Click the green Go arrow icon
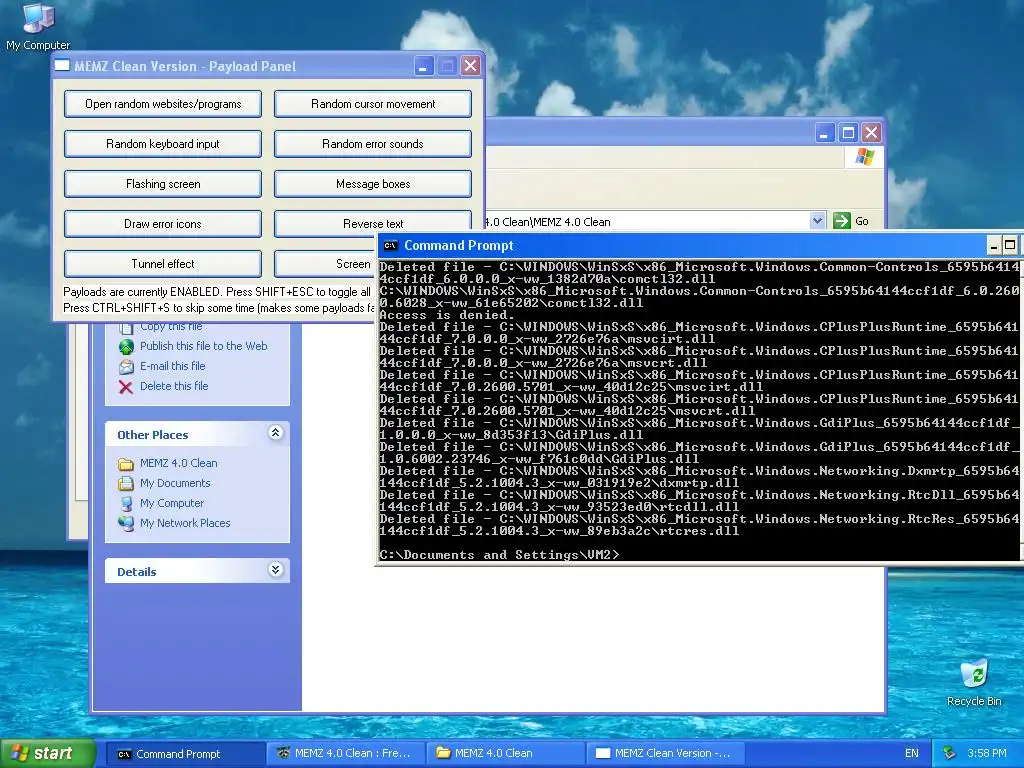Screen dimensions: 1024x768 842,221
